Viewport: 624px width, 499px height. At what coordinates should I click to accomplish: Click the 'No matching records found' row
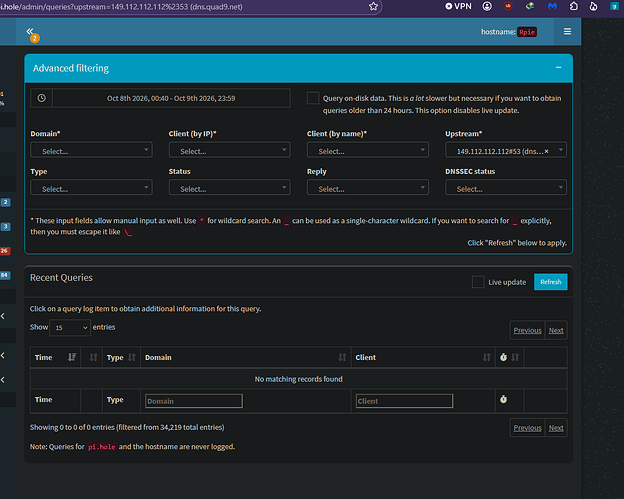click(x=298, y=379)
